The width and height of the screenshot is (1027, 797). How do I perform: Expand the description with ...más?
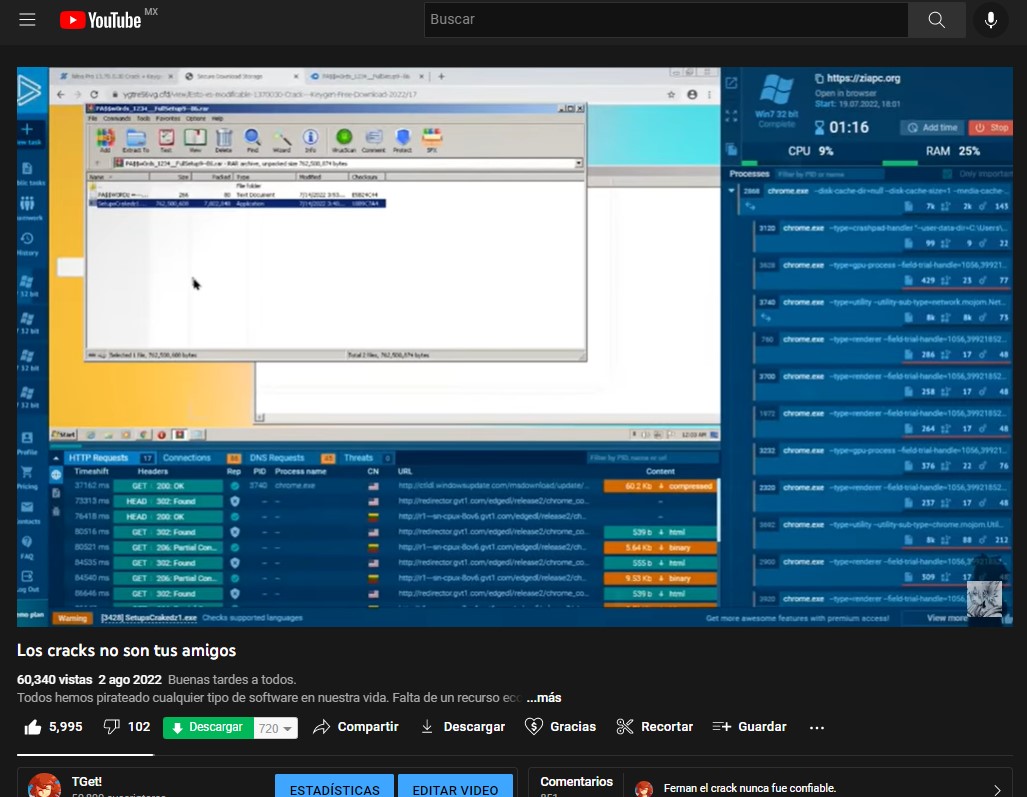(544, 697)
